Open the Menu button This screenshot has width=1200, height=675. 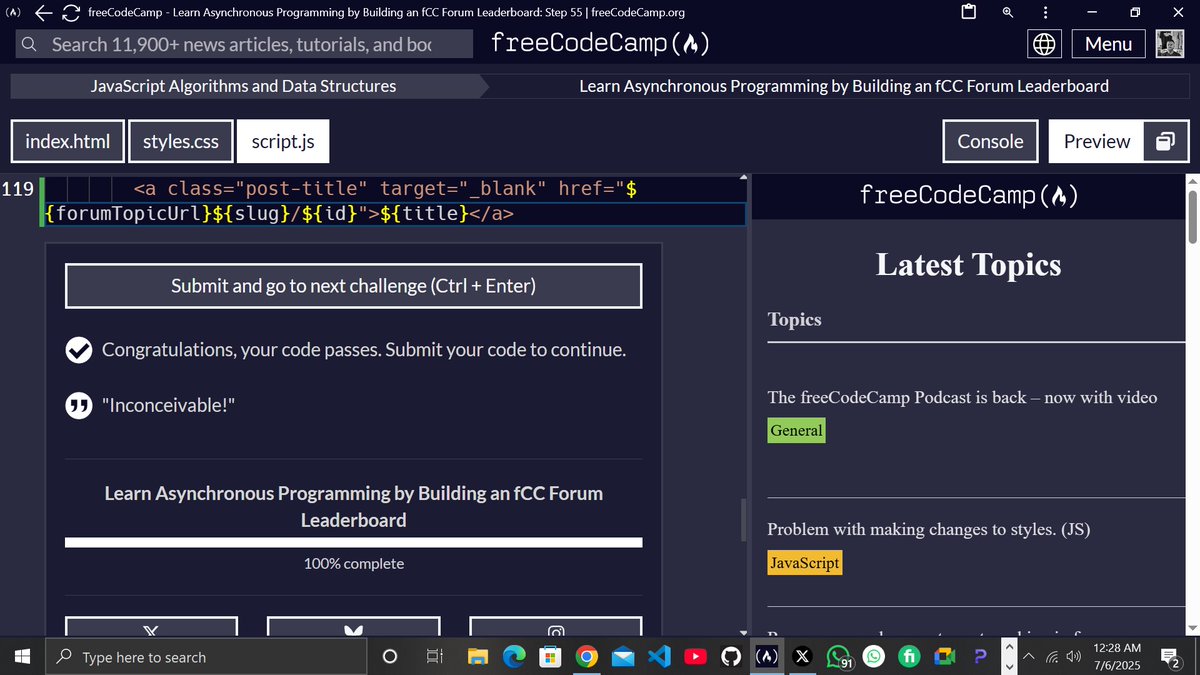(1108, 44)
